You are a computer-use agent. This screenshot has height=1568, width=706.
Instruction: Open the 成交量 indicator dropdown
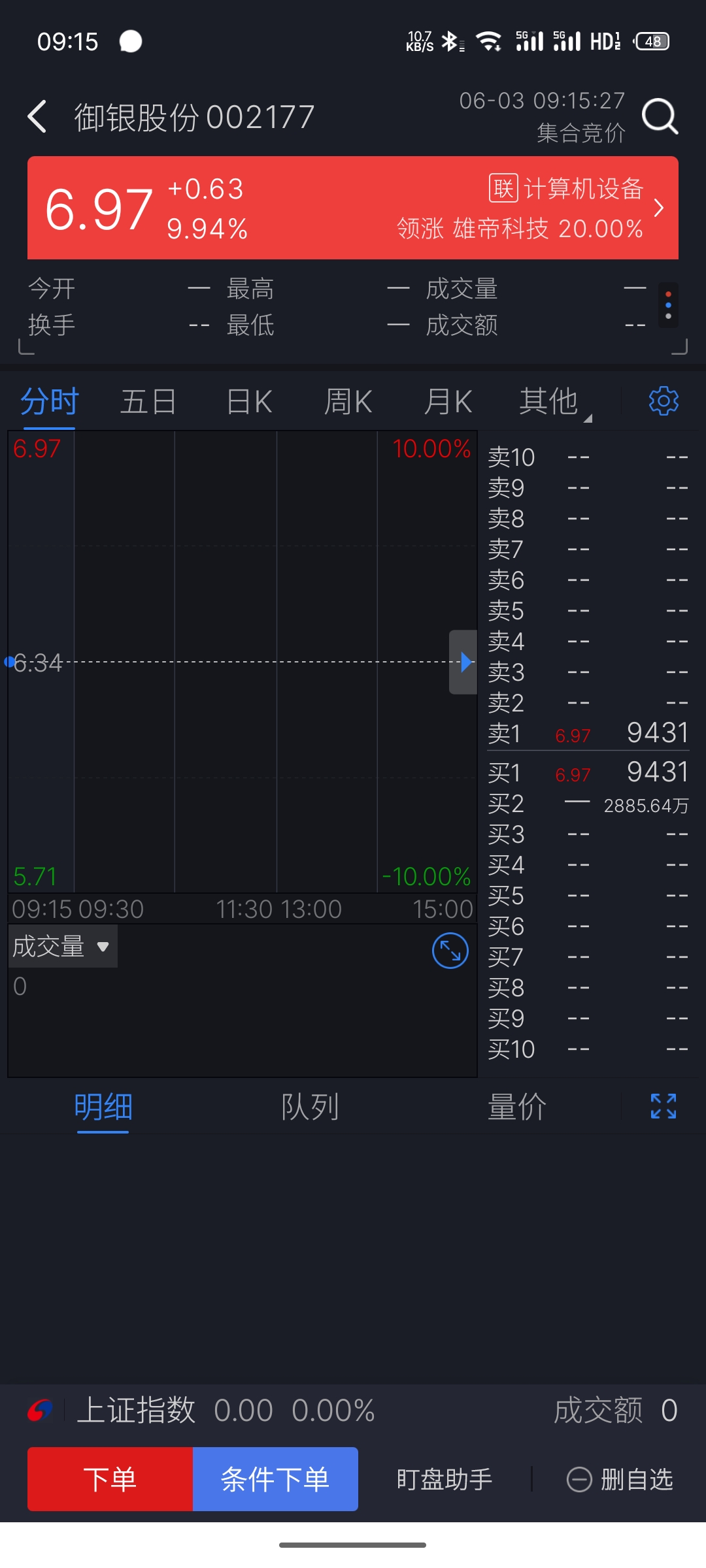coord(62,946)
